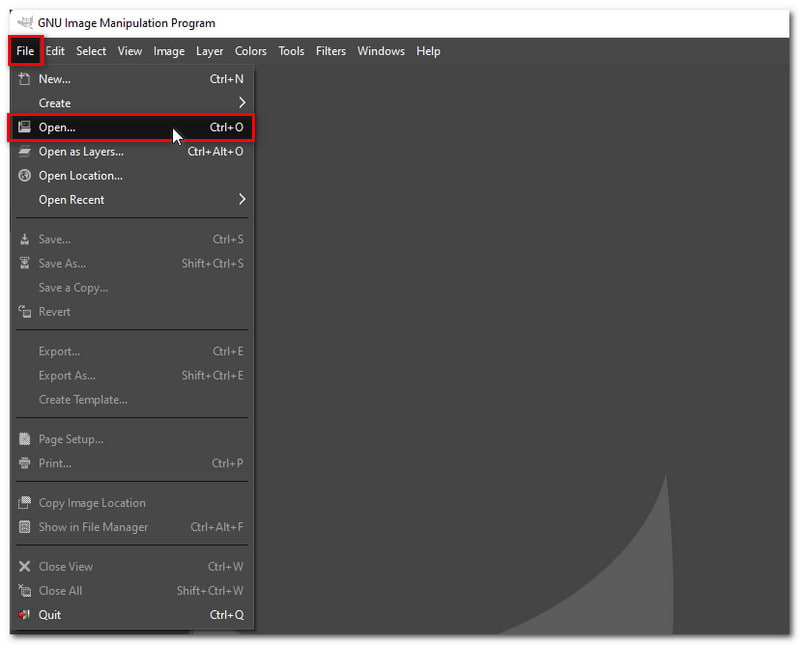The height and width of the screenshot is (645, 800).
Task: Open the Image menu
Action: point(169,51)
